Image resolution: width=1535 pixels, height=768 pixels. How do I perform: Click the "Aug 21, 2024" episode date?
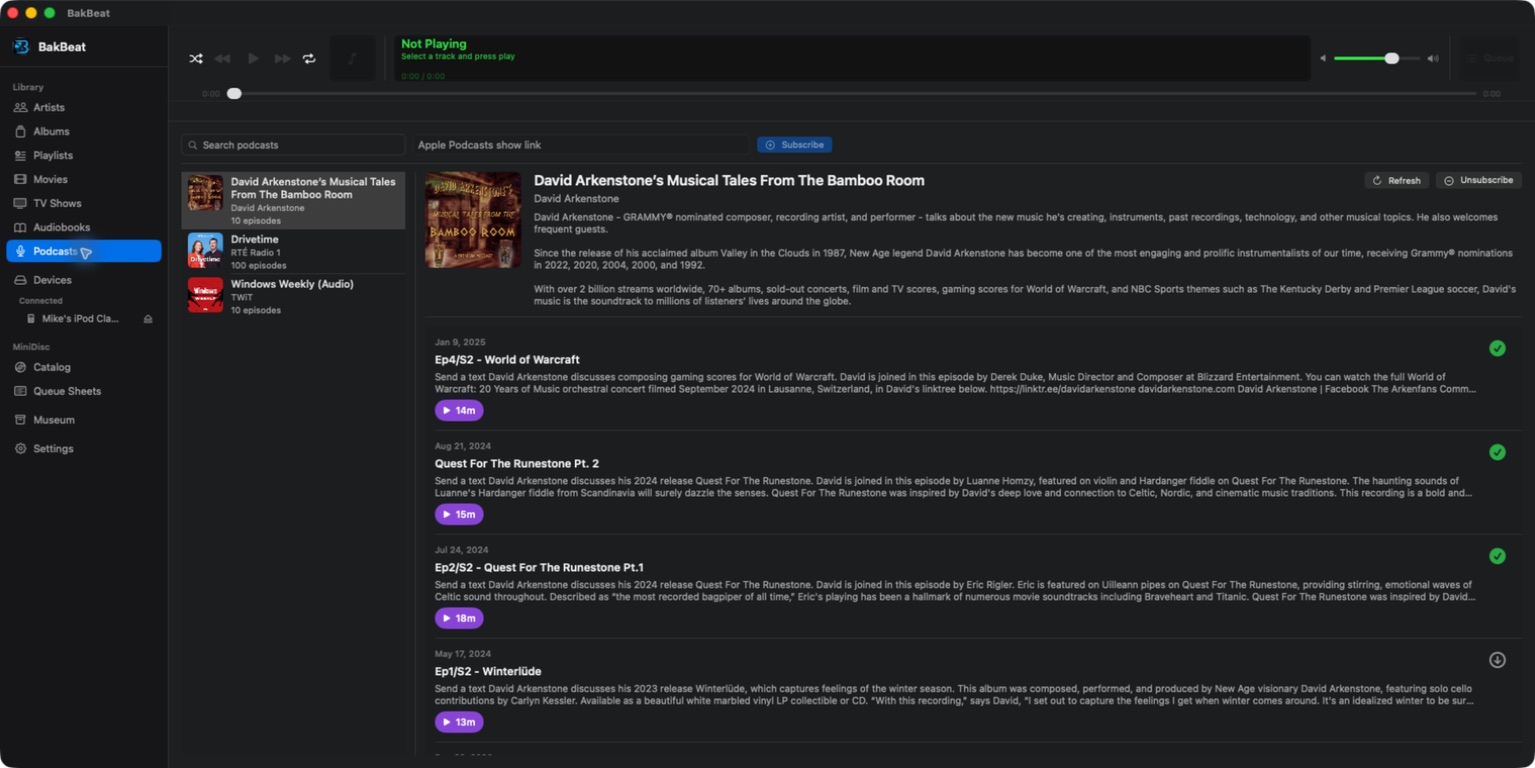click(463, 446)
